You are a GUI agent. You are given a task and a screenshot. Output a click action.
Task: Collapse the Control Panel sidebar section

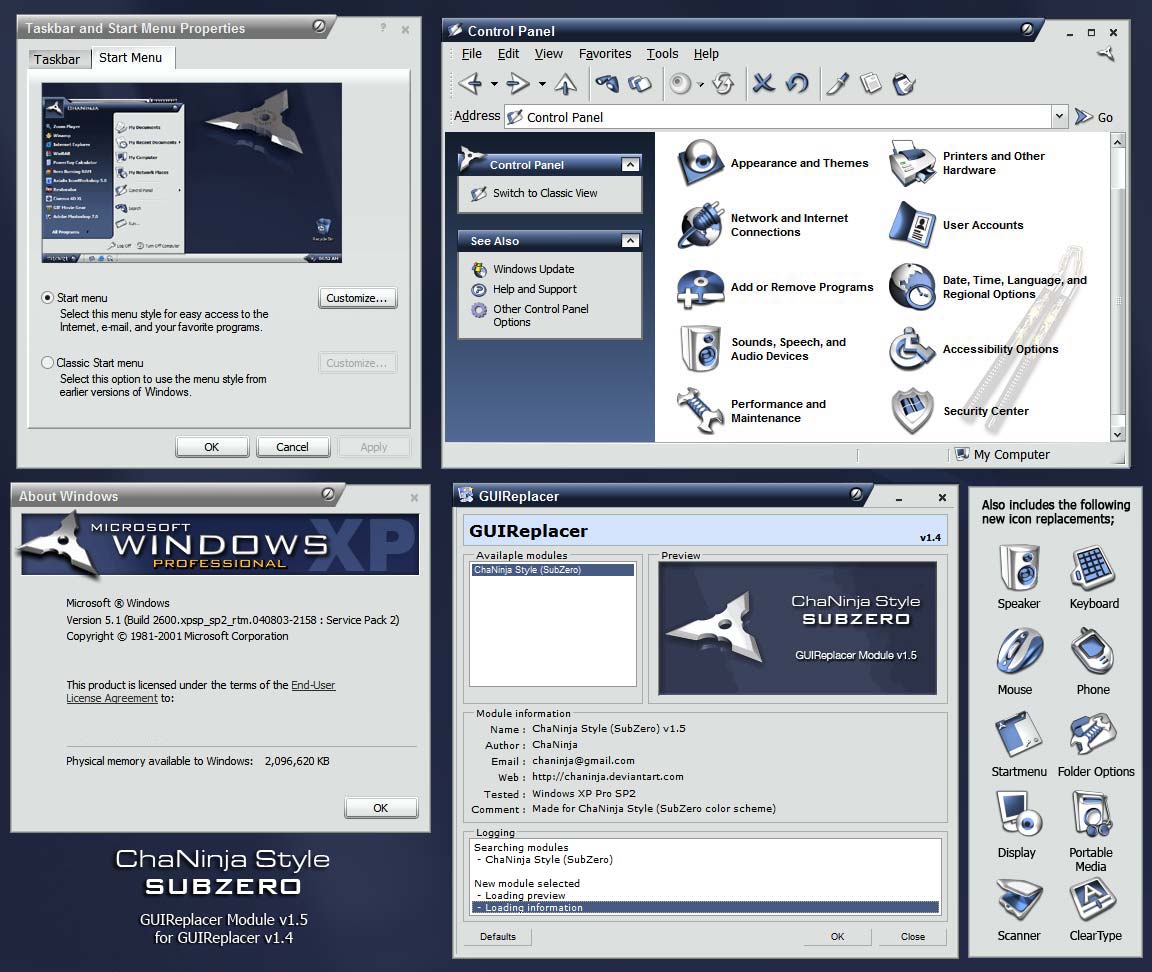click(630, 165)
